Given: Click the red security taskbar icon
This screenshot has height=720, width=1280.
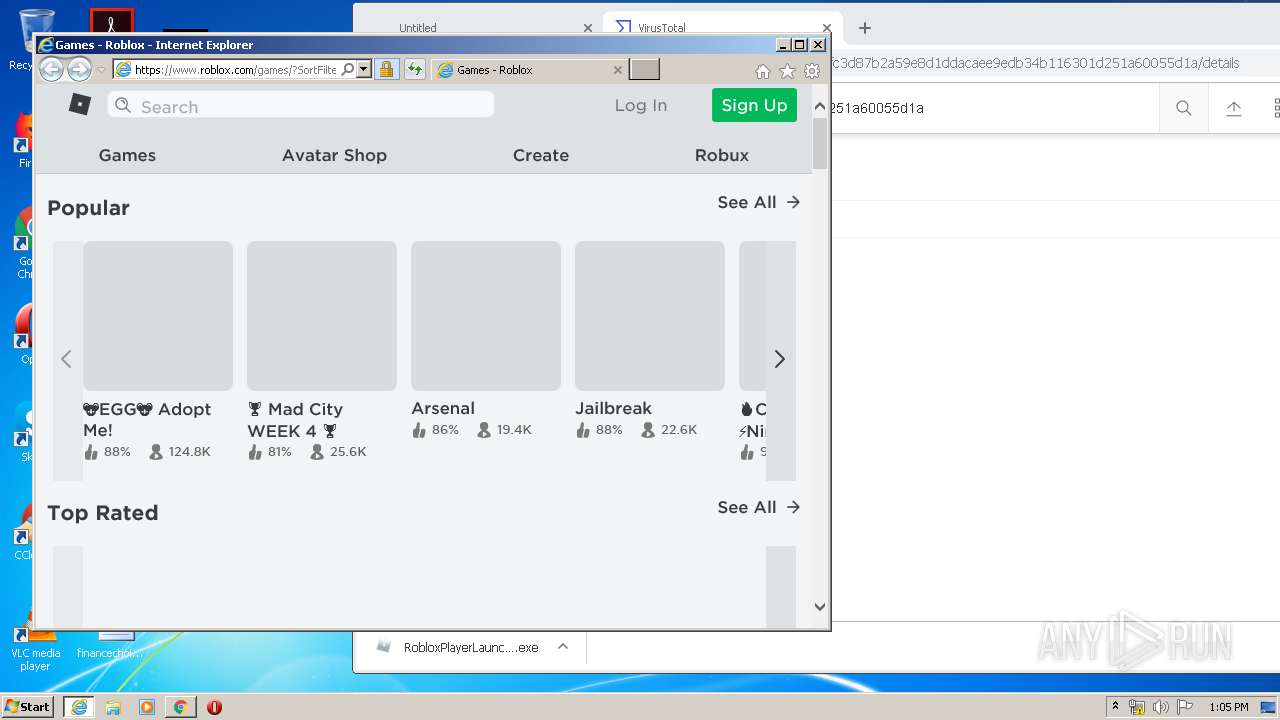Looking at the screenshot, I should (214, 707).
